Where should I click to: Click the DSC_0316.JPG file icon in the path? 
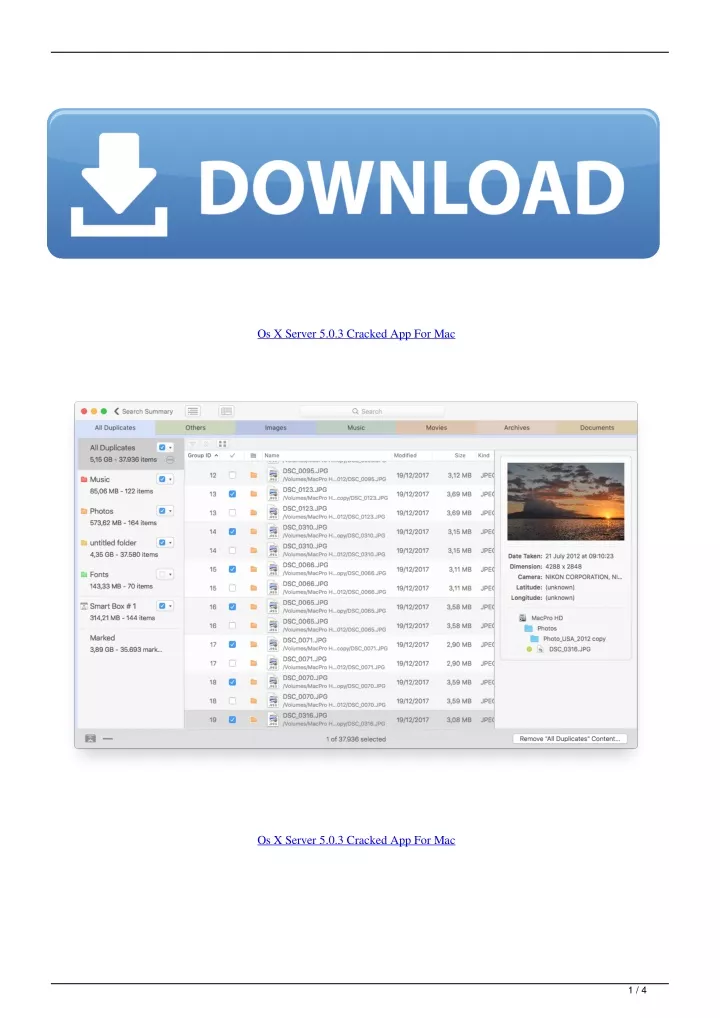pos(540,649)
